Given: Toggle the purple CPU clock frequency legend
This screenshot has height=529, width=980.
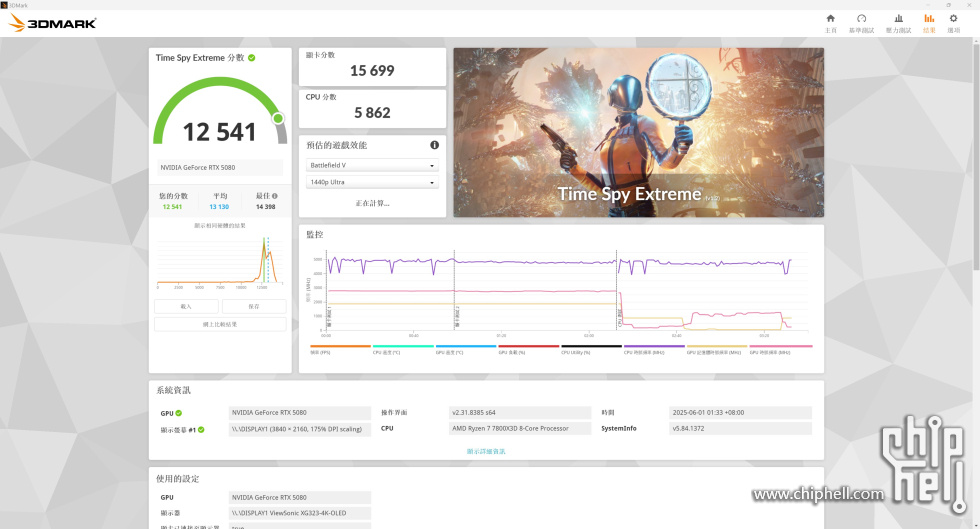Looking at the screenshot, I should click(x=654, y=349).
